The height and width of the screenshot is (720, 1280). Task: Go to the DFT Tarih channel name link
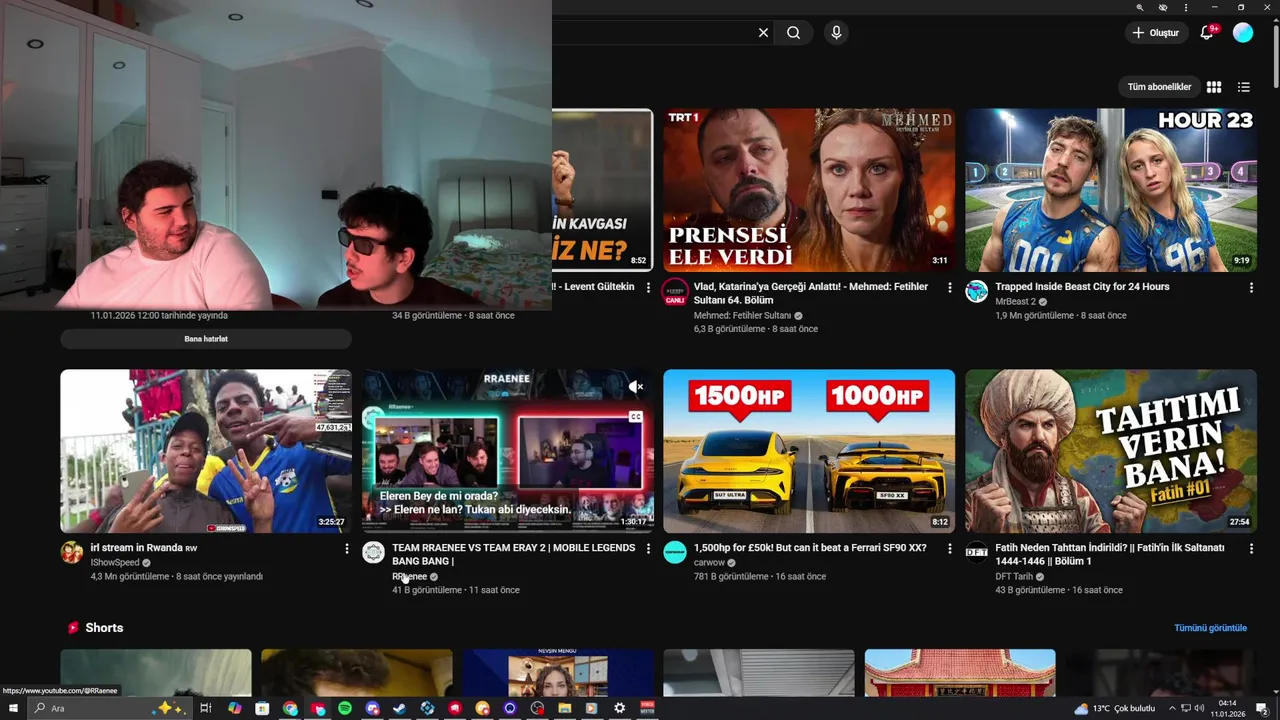1014,576
